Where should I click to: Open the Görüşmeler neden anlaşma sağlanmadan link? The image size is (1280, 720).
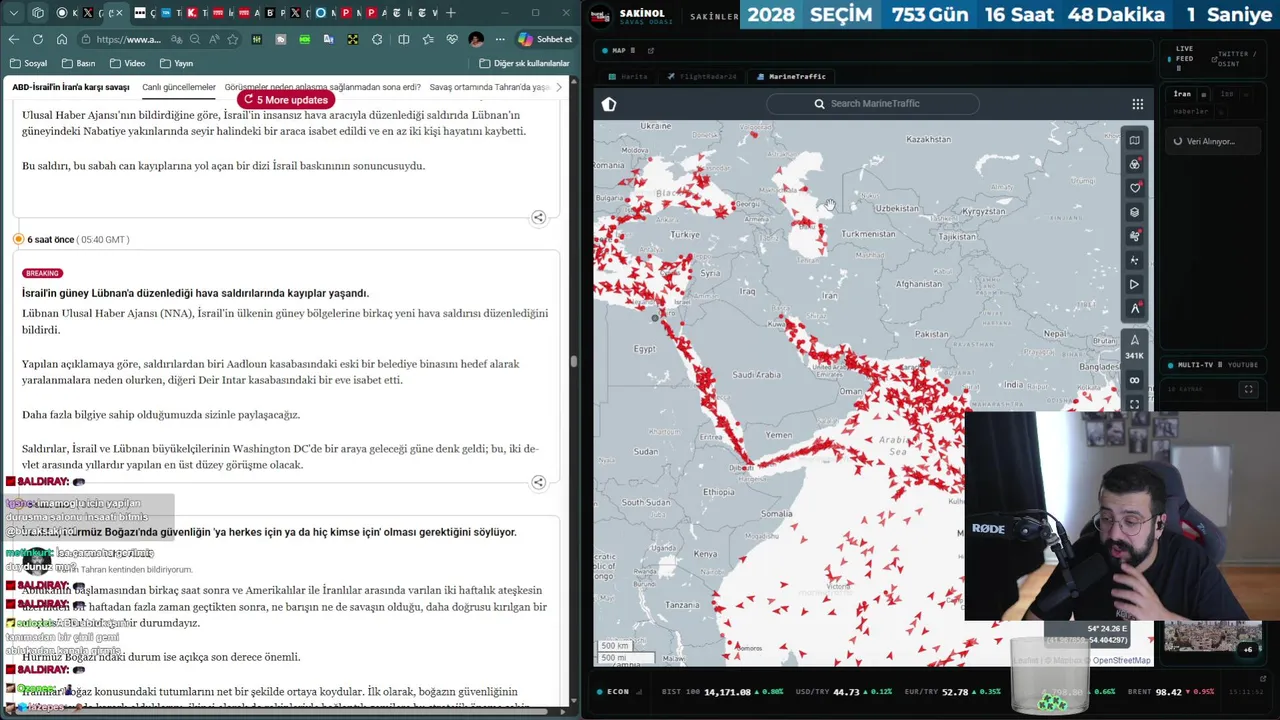point(322,87)
